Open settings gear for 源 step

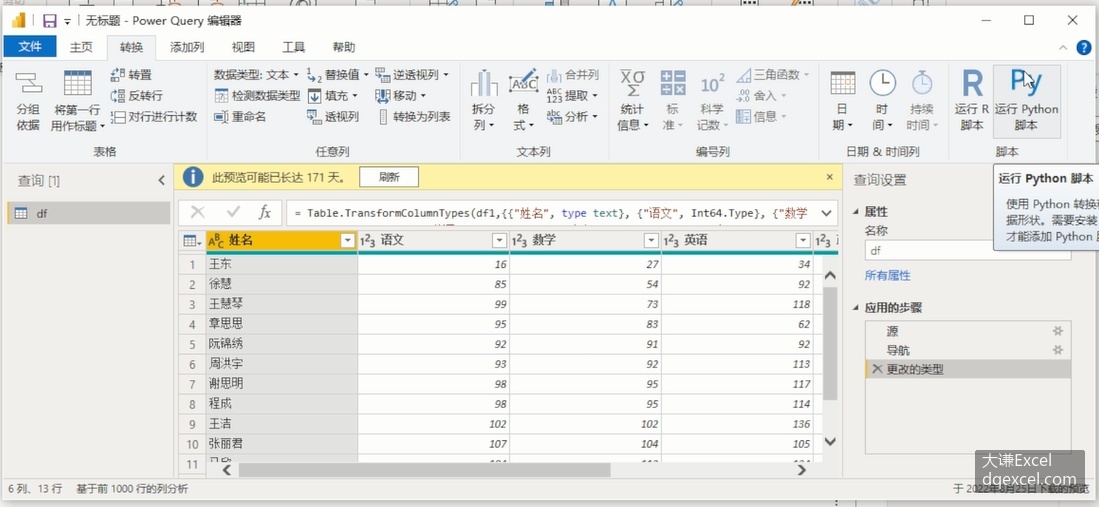1058,331
